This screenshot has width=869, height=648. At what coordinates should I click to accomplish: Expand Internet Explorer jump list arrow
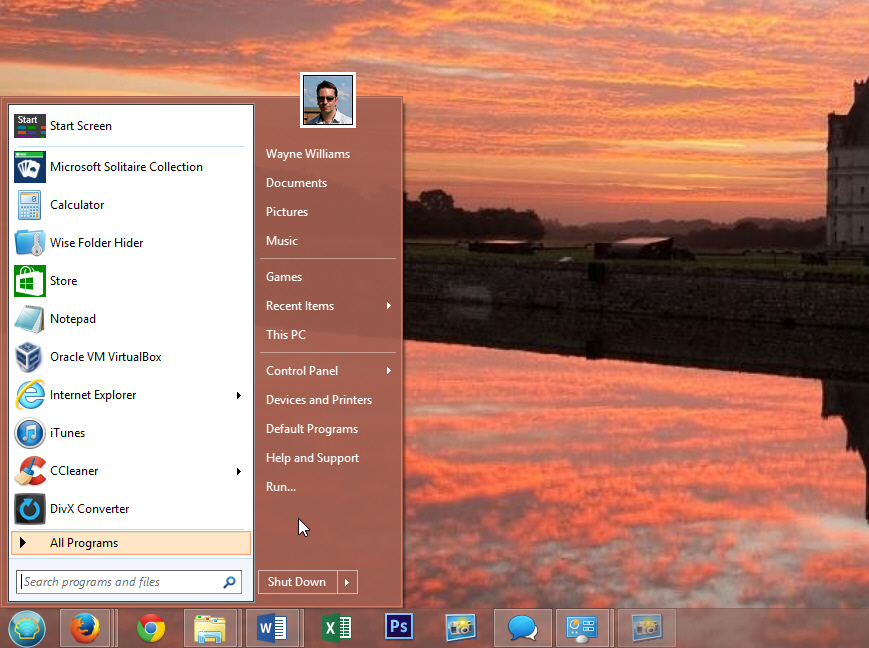click(x=239, y=395)
